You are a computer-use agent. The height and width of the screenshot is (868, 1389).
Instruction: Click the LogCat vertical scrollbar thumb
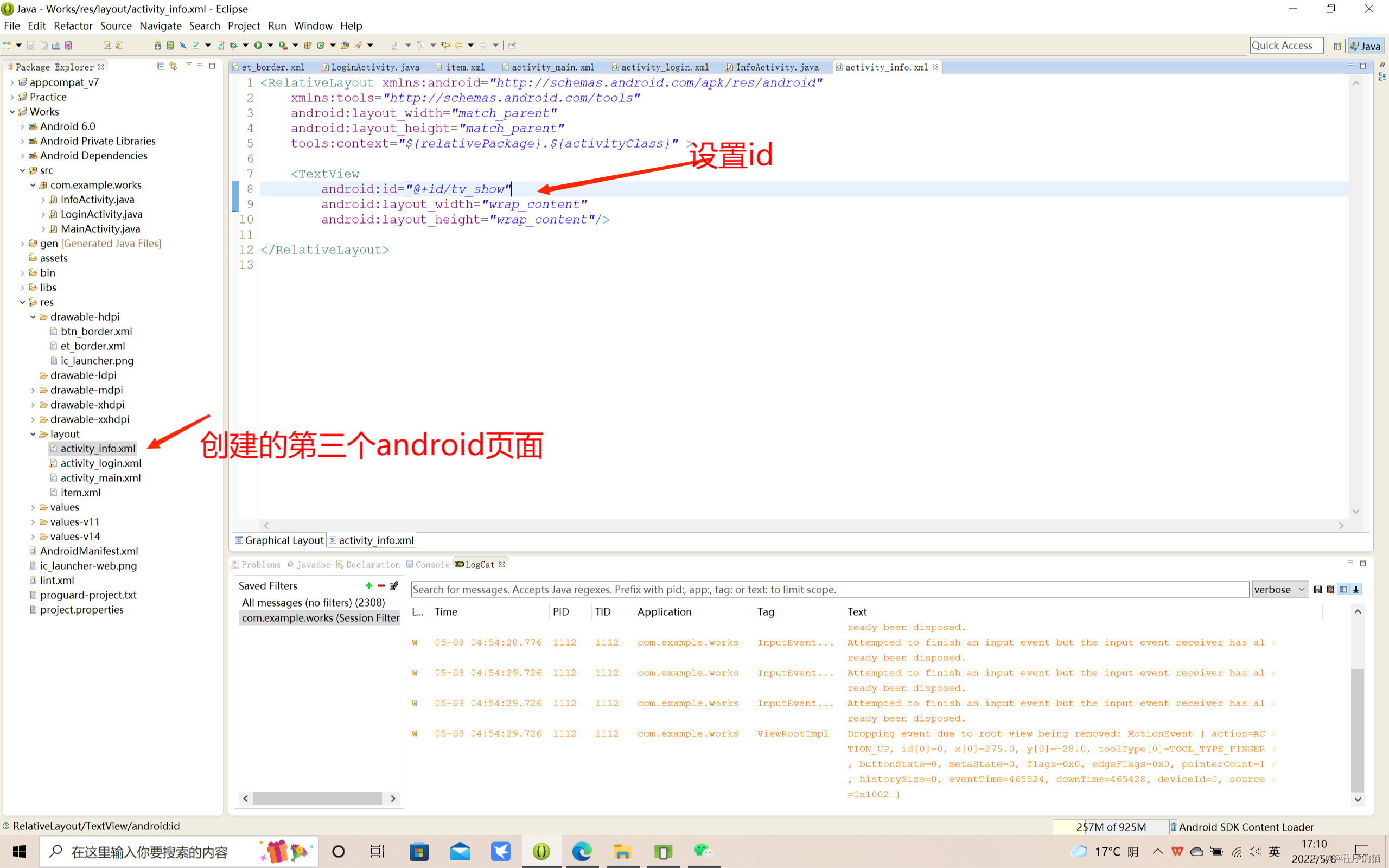click(x=1357, y=729)
